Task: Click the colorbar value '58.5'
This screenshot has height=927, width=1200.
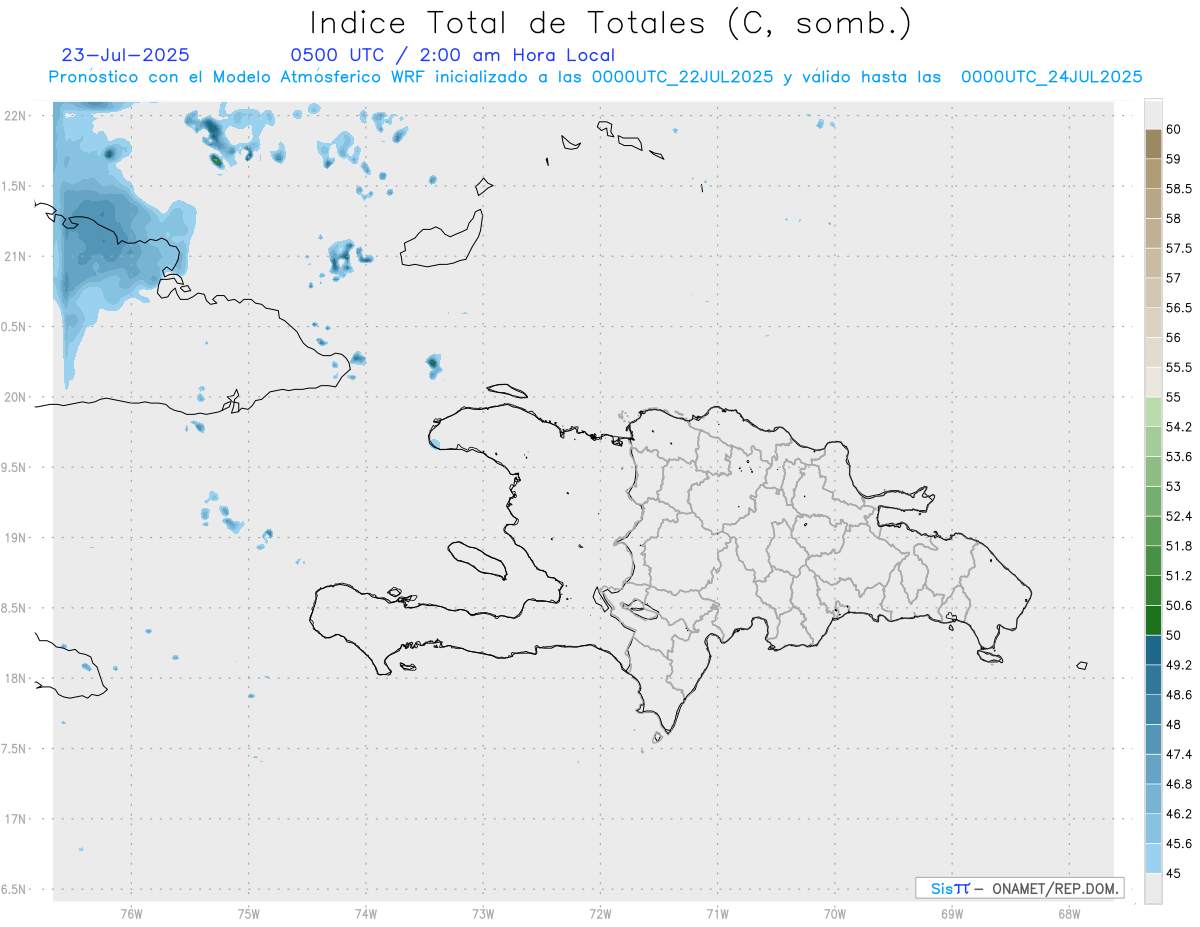Action: [x=1179, y=189]
